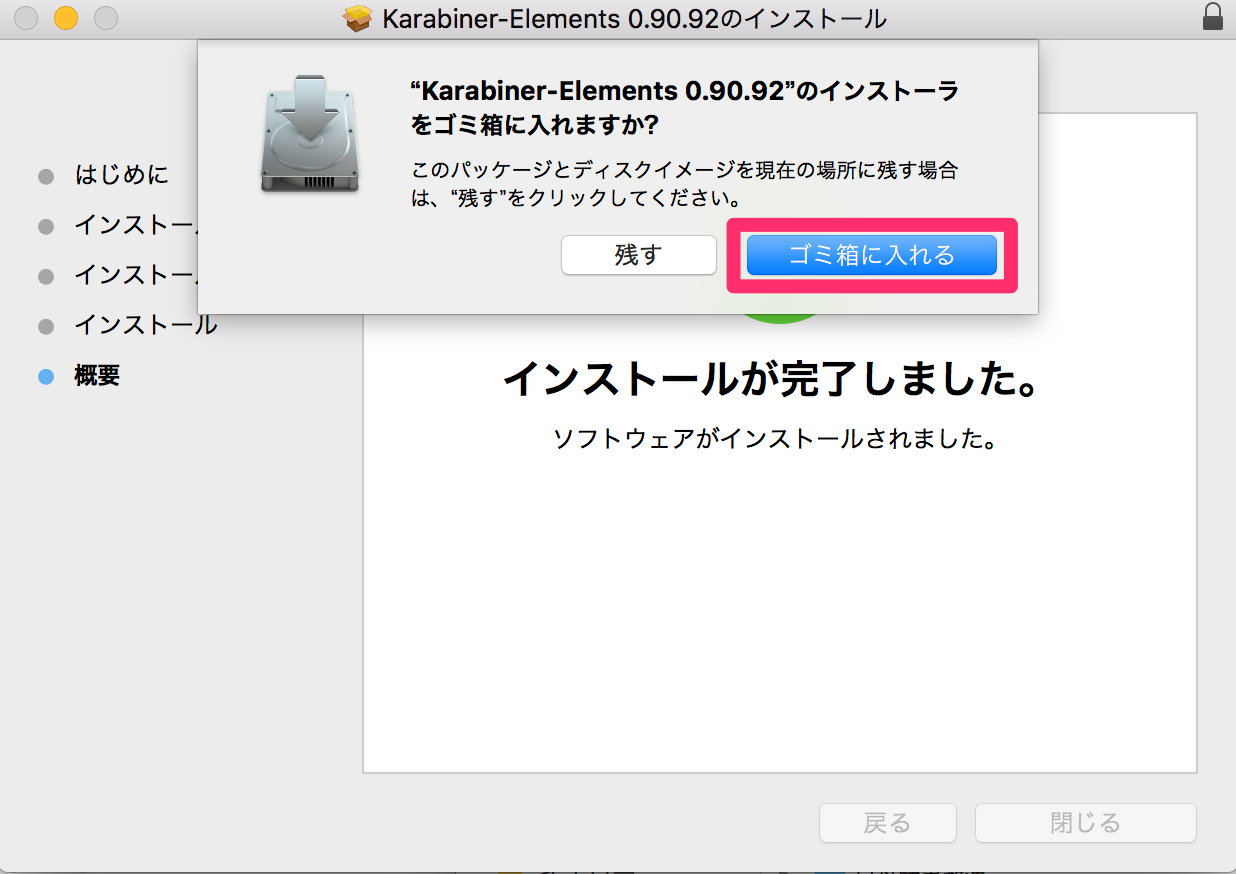1236x874 pixels.
Task: Minimize the installer window with yellow button
Action: (x=66, y=18)
